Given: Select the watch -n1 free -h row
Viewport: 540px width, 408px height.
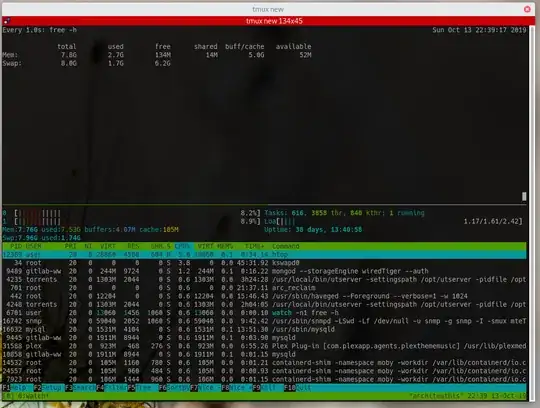Looking at the screenshot, I should click(x=264, y=313).
